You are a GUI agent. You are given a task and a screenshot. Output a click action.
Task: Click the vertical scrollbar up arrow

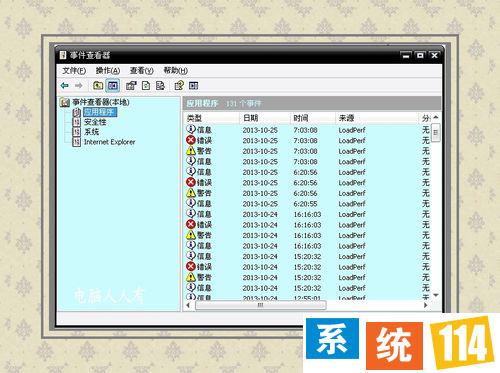(x=436, y=118)
